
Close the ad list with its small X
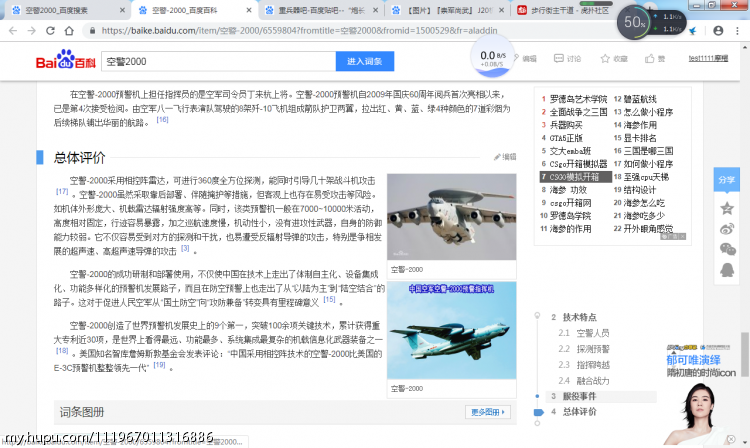coord(682,236)
